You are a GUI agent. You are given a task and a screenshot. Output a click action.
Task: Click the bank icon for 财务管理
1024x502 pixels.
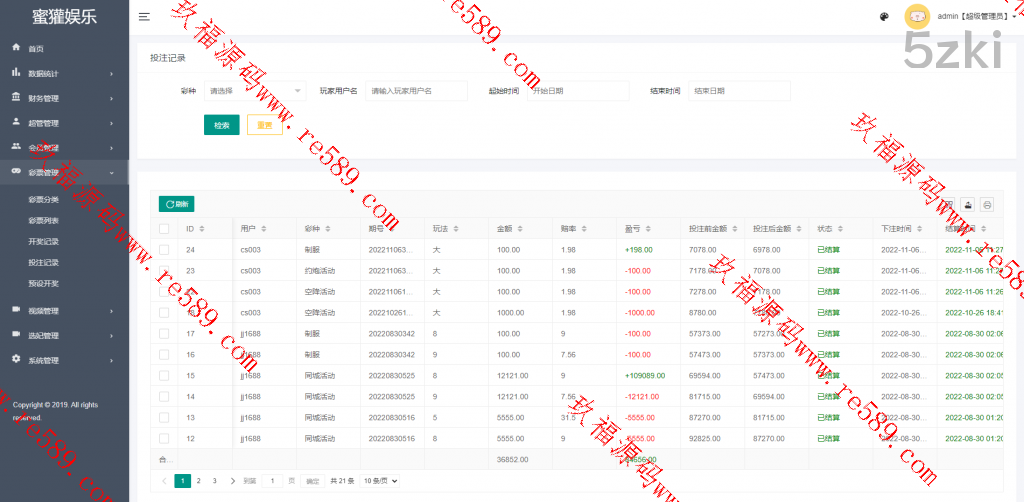click(x=16, y=97)
